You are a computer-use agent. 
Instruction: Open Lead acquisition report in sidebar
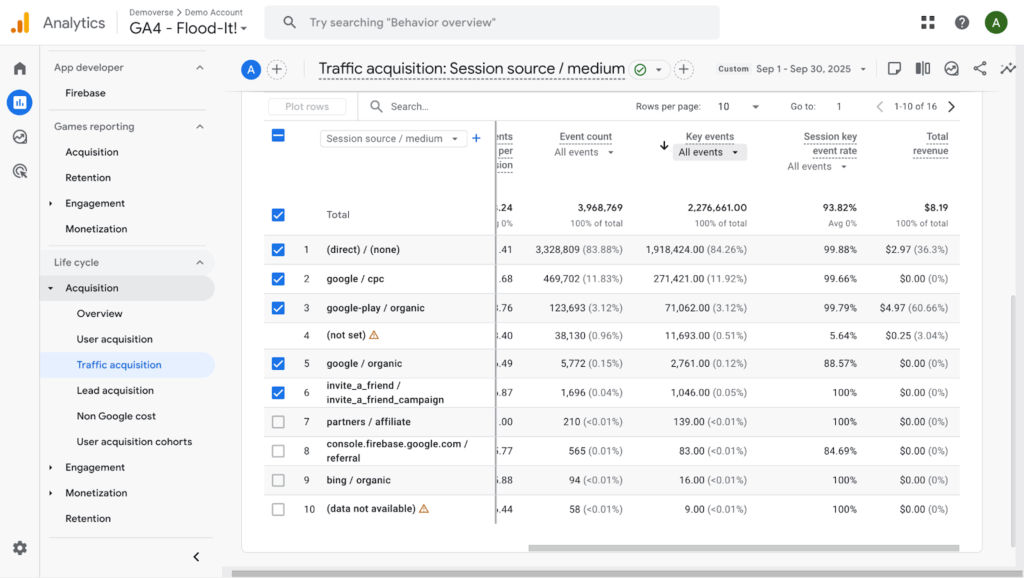[x=115, y=390]
